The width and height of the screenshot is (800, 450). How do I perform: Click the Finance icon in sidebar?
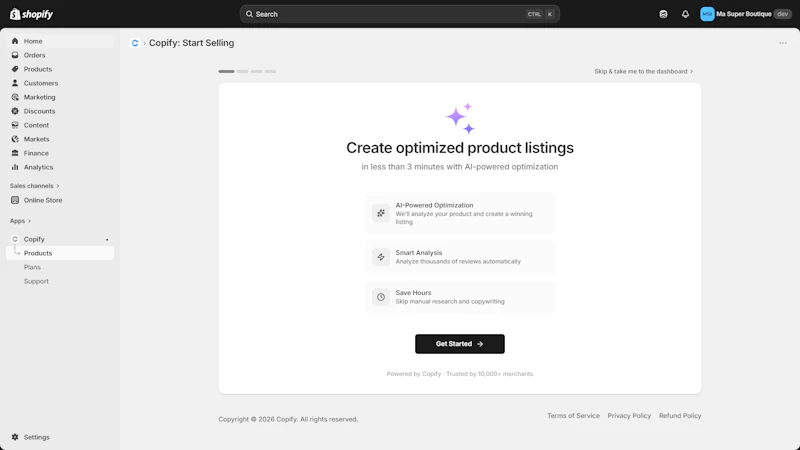pos(15,153)
